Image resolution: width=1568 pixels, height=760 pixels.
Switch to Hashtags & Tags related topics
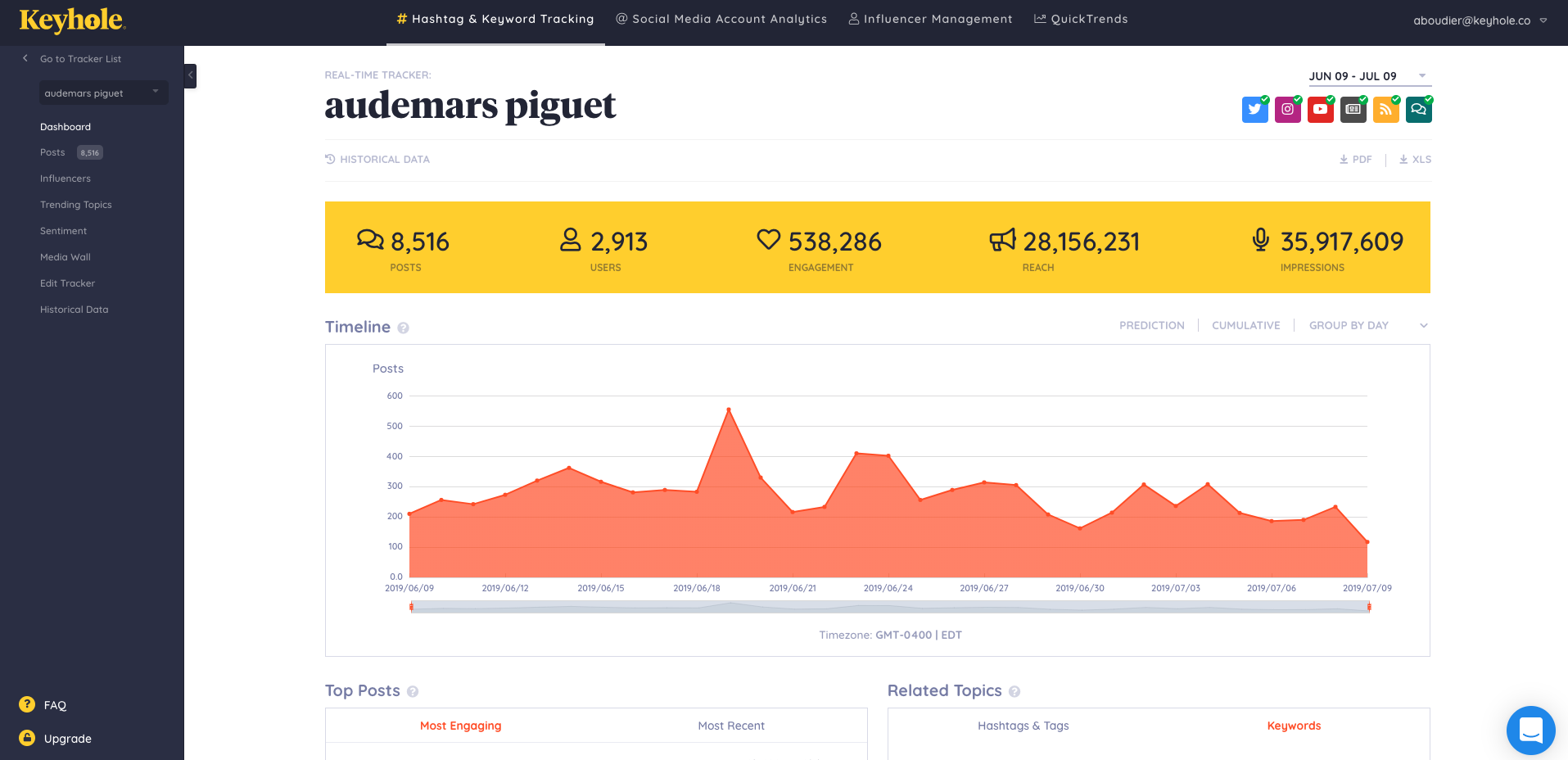pyautogui.click(x=1023, y=726)
